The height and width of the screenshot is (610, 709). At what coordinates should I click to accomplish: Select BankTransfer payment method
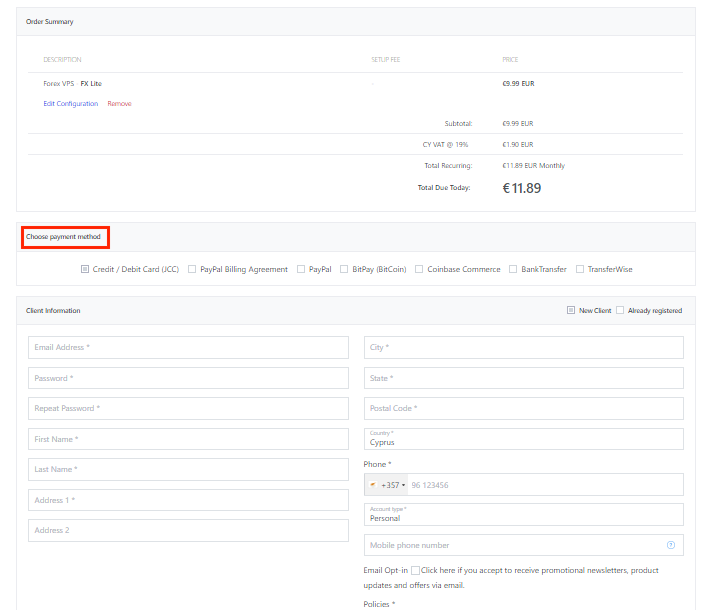[x=513, y=269]
